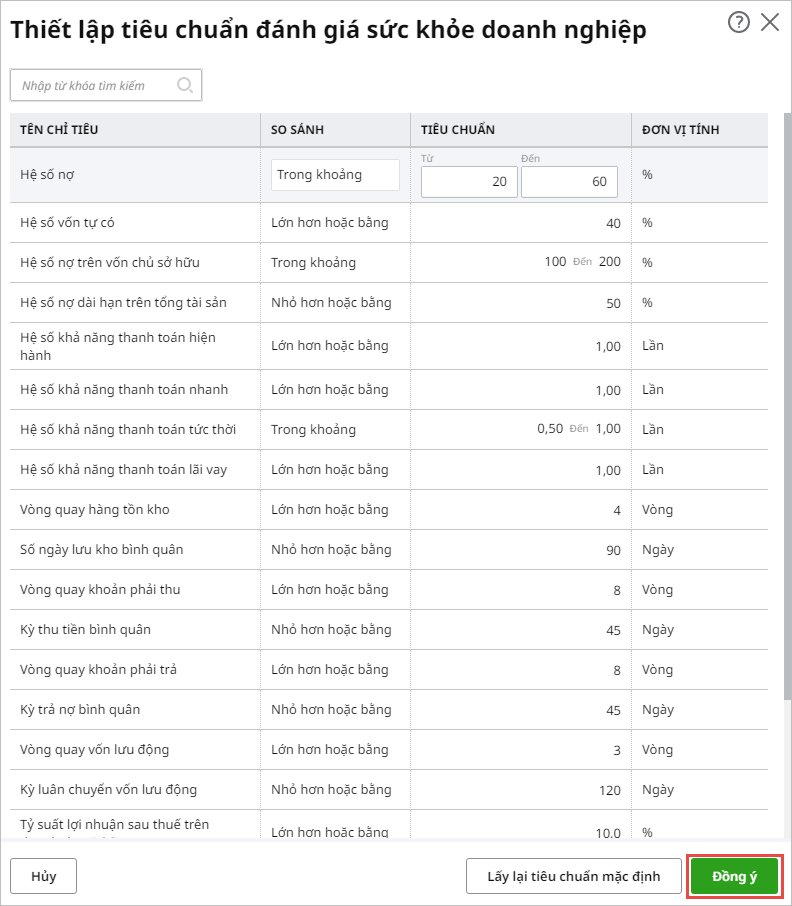This screenshot has height=906, width=792.
Task: Click the 'TÊN CHỈ TIÊU' column header
Action: pos(59,130)
